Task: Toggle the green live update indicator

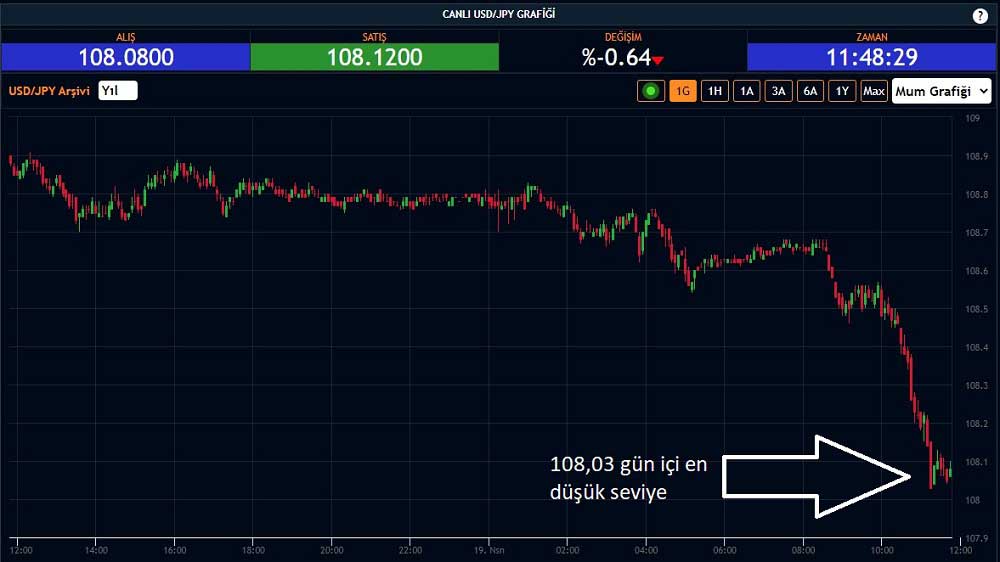Action: pos(651,91)
